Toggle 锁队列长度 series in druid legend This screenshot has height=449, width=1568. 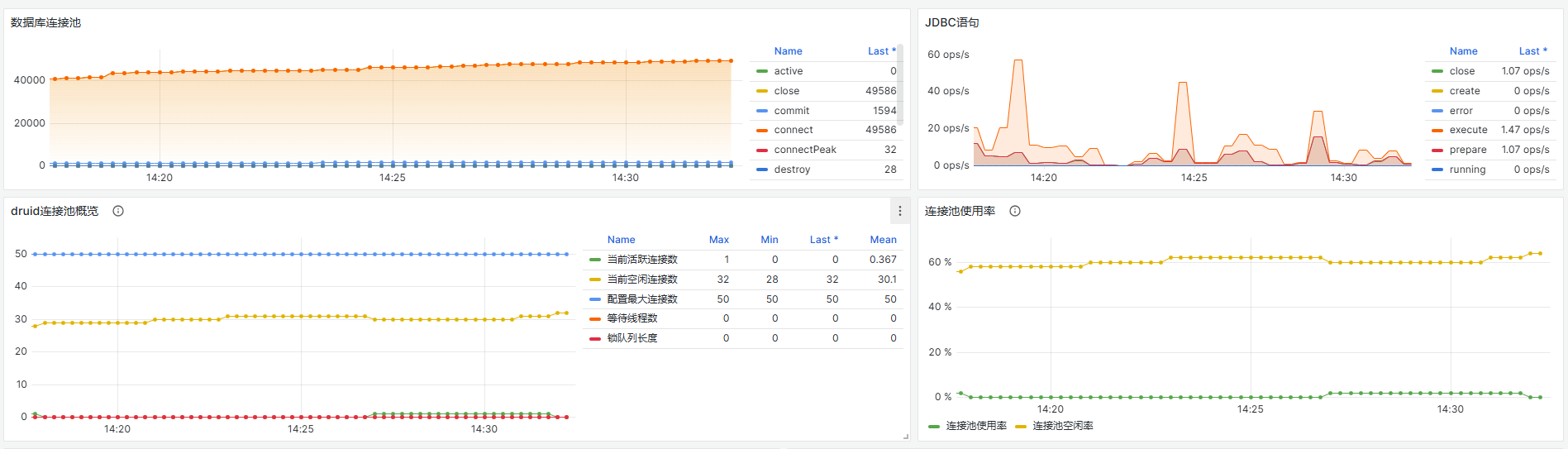(x=632, y=338)
